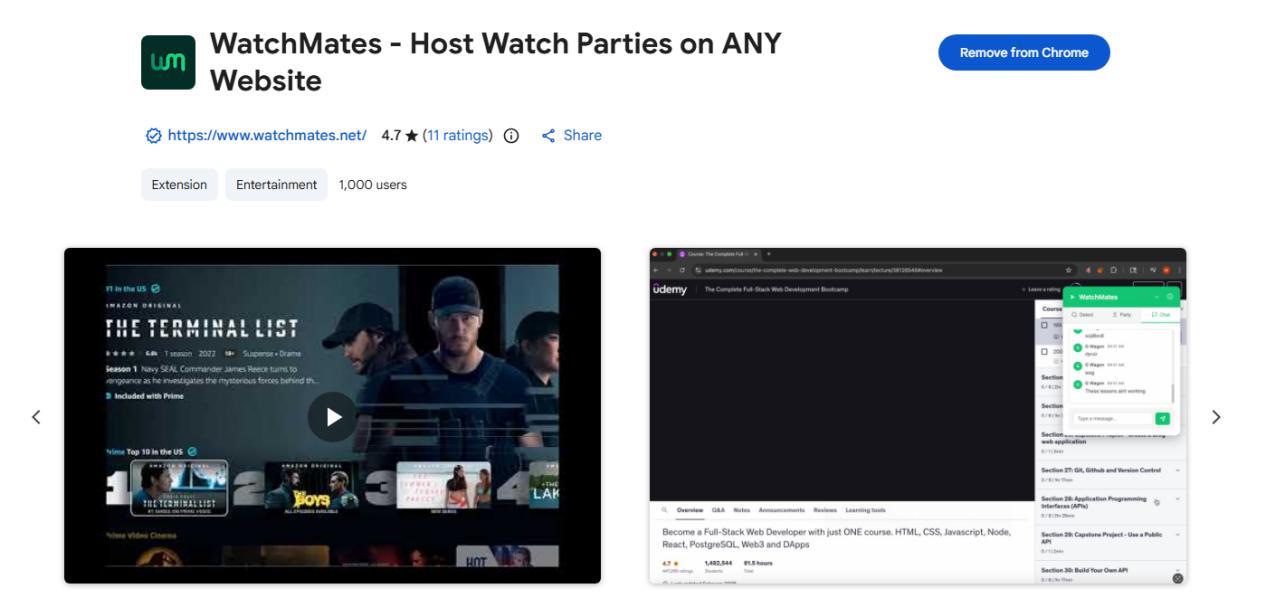The height and width of the screenshot is (598, 1266).
Task: Go to previous screenshot with left arrow
Action: pyautogui.click(x=36, y=417)
